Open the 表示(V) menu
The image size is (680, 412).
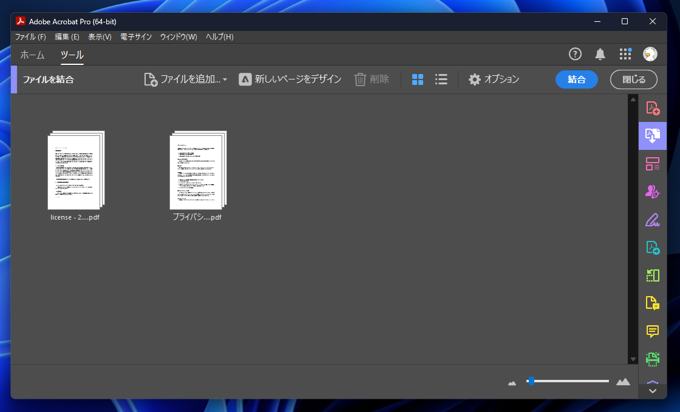(100, 37)
